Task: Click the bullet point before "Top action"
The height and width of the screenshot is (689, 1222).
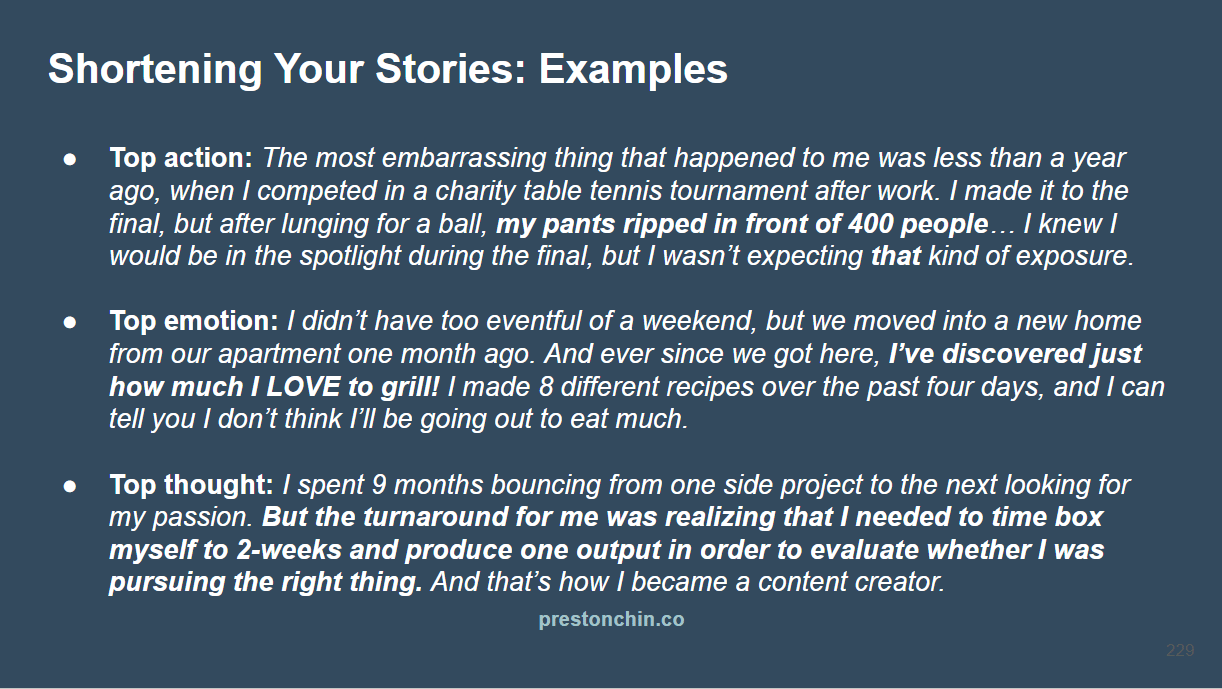Action: (x=70, y=159)
